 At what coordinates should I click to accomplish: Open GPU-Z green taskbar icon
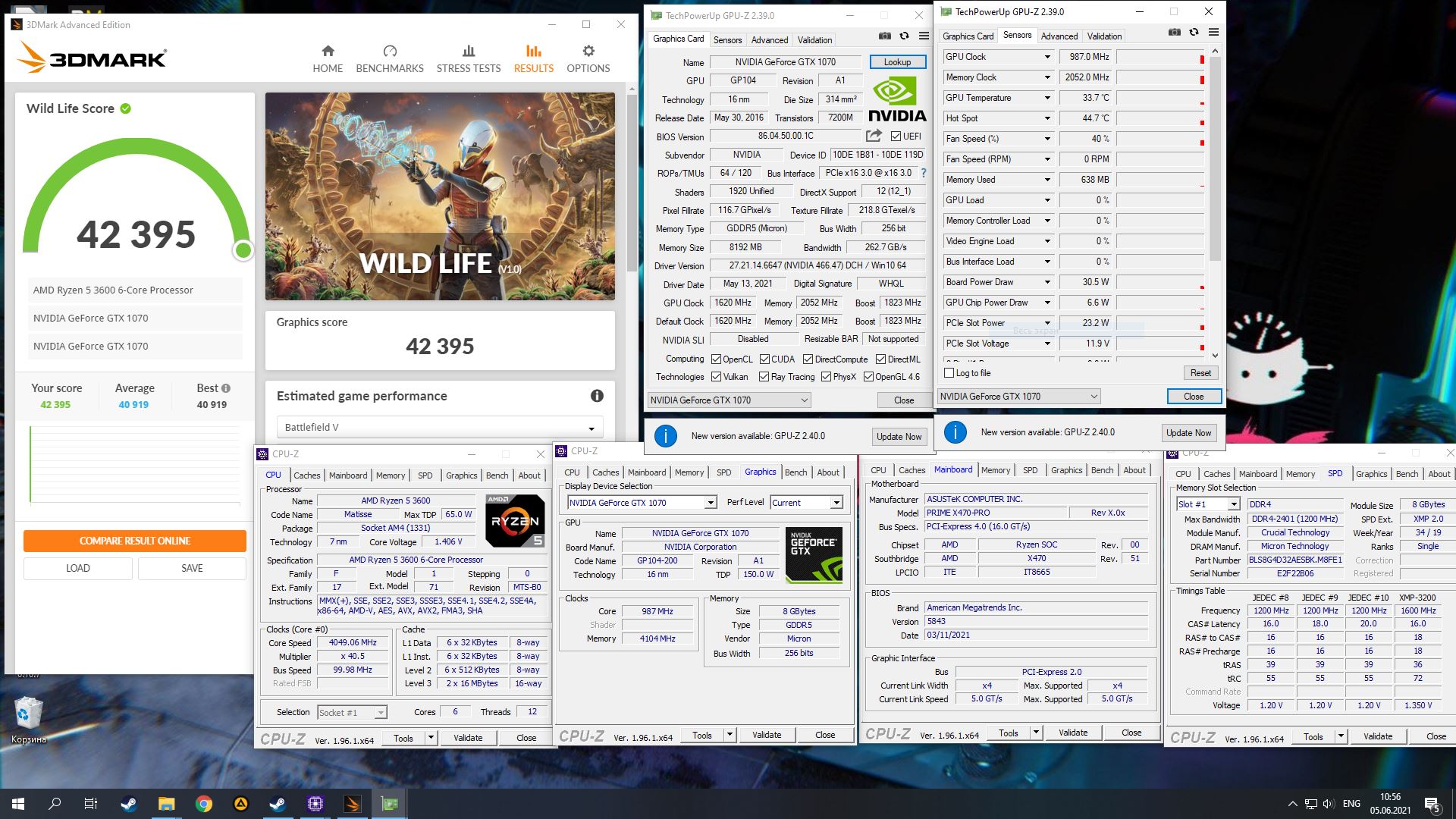coord(390,804)
